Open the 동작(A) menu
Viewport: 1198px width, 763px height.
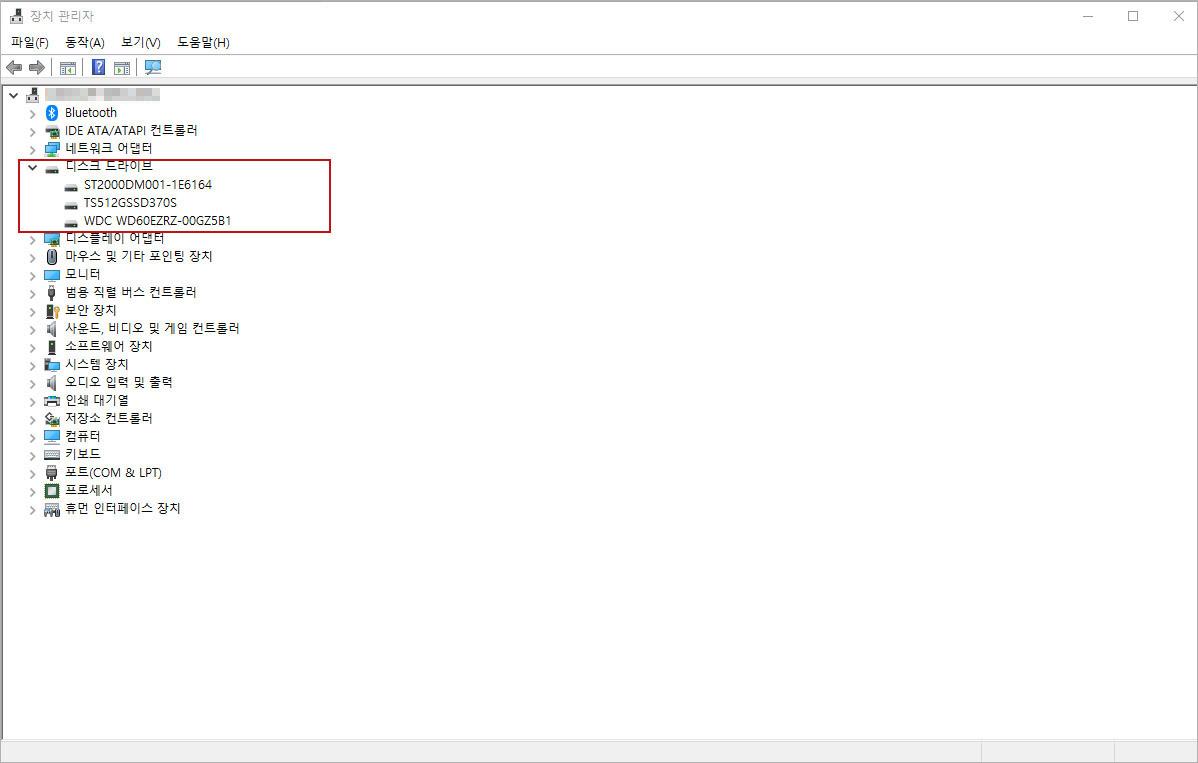[x=85, y=42]
